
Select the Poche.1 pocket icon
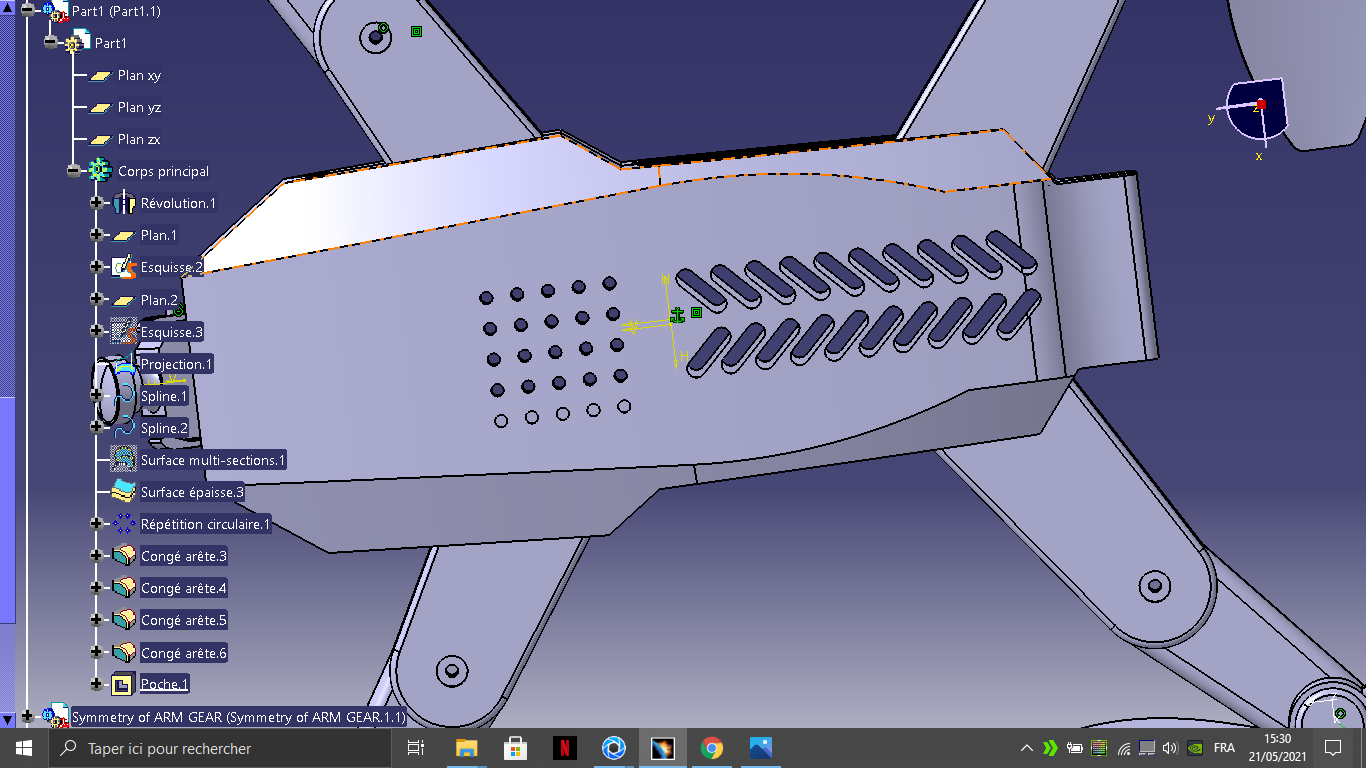124,684
